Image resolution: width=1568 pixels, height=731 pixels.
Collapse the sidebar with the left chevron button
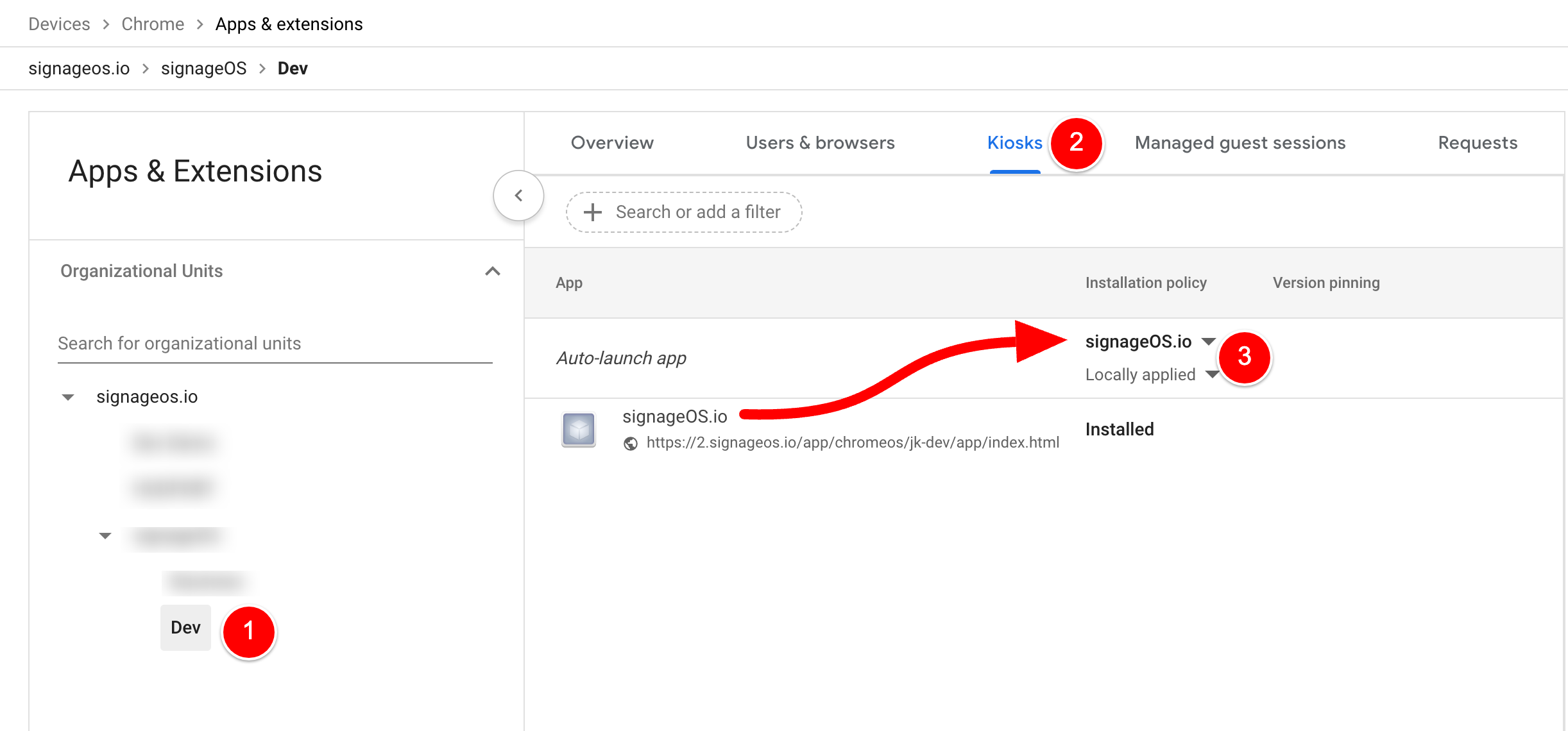click(x=518, y=196)
